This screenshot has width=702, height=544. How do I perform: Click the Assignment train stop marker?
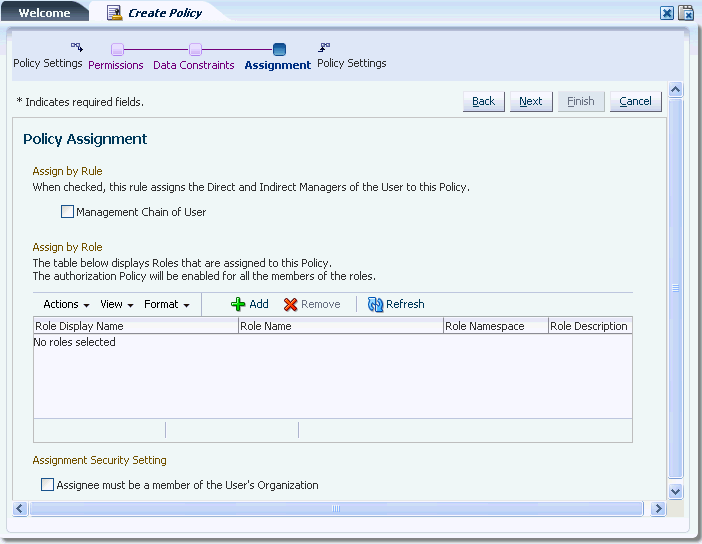coord(279,49)
